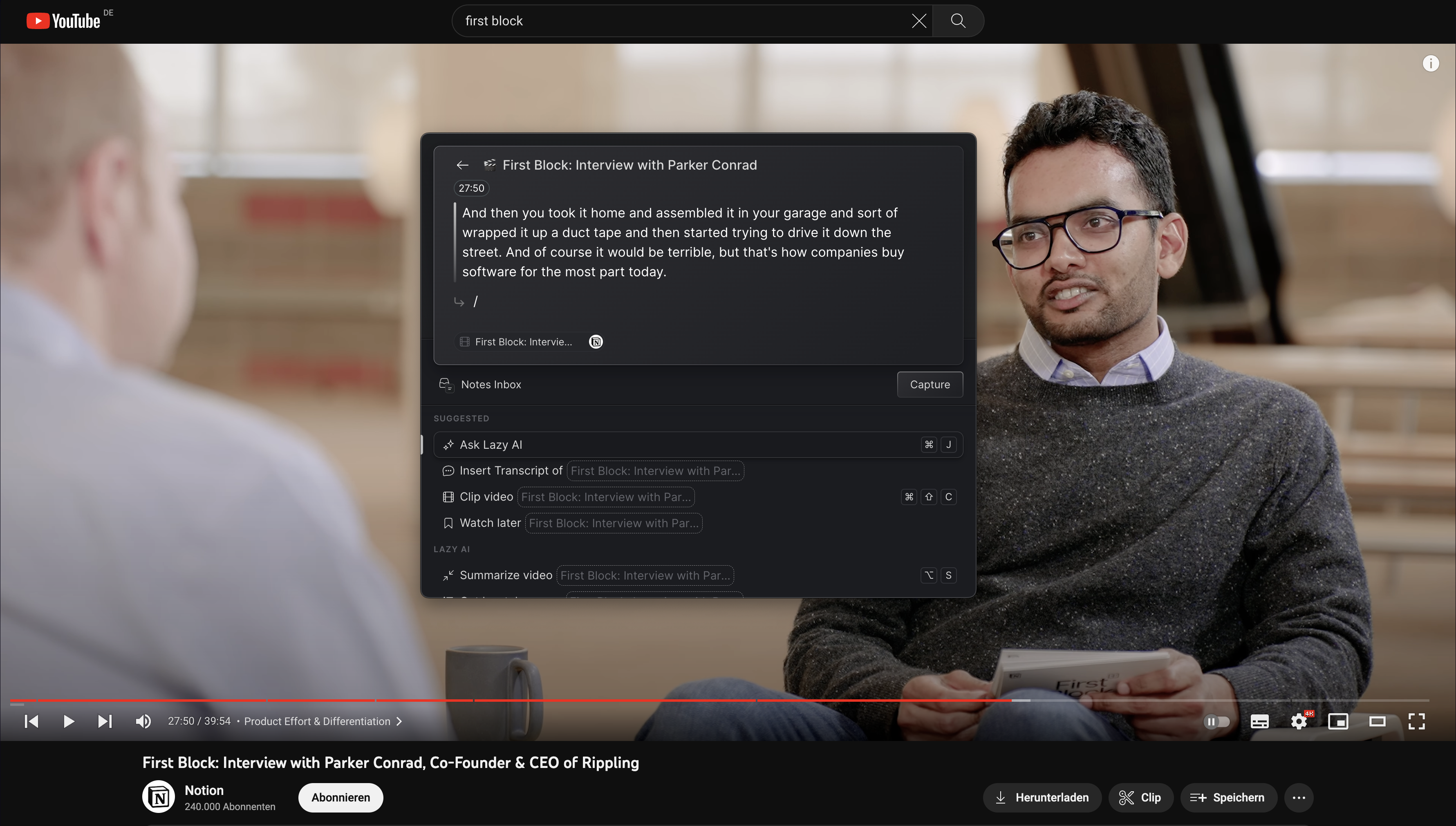Viewport: 1456px width, 826px height.
Task: Click the back arrow in the capture panel
Action: point(462,165)
